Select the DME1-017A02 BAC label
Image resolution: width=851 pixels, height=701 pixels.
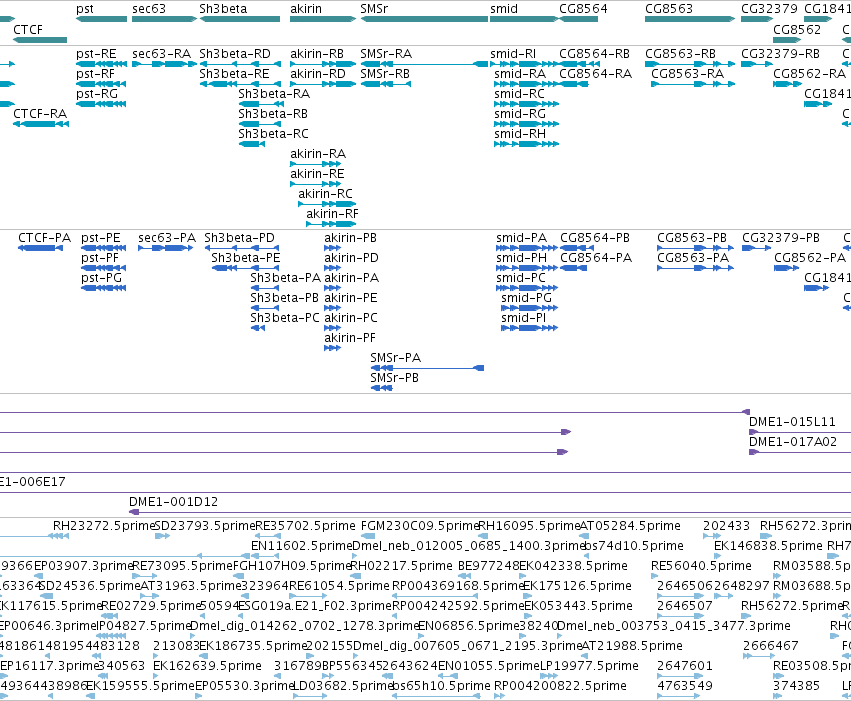click(792, 442)
